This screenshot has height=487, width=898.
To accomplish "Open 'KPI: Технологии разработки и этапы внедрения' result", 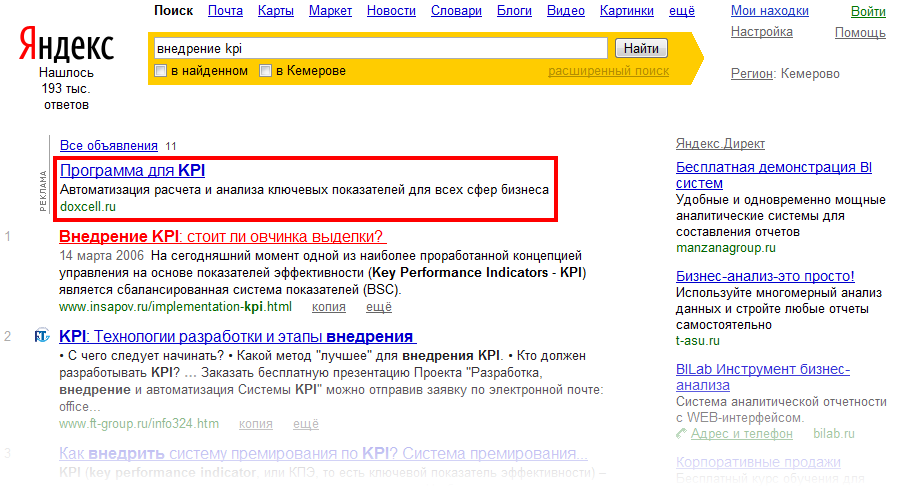I will coord(237,336).
